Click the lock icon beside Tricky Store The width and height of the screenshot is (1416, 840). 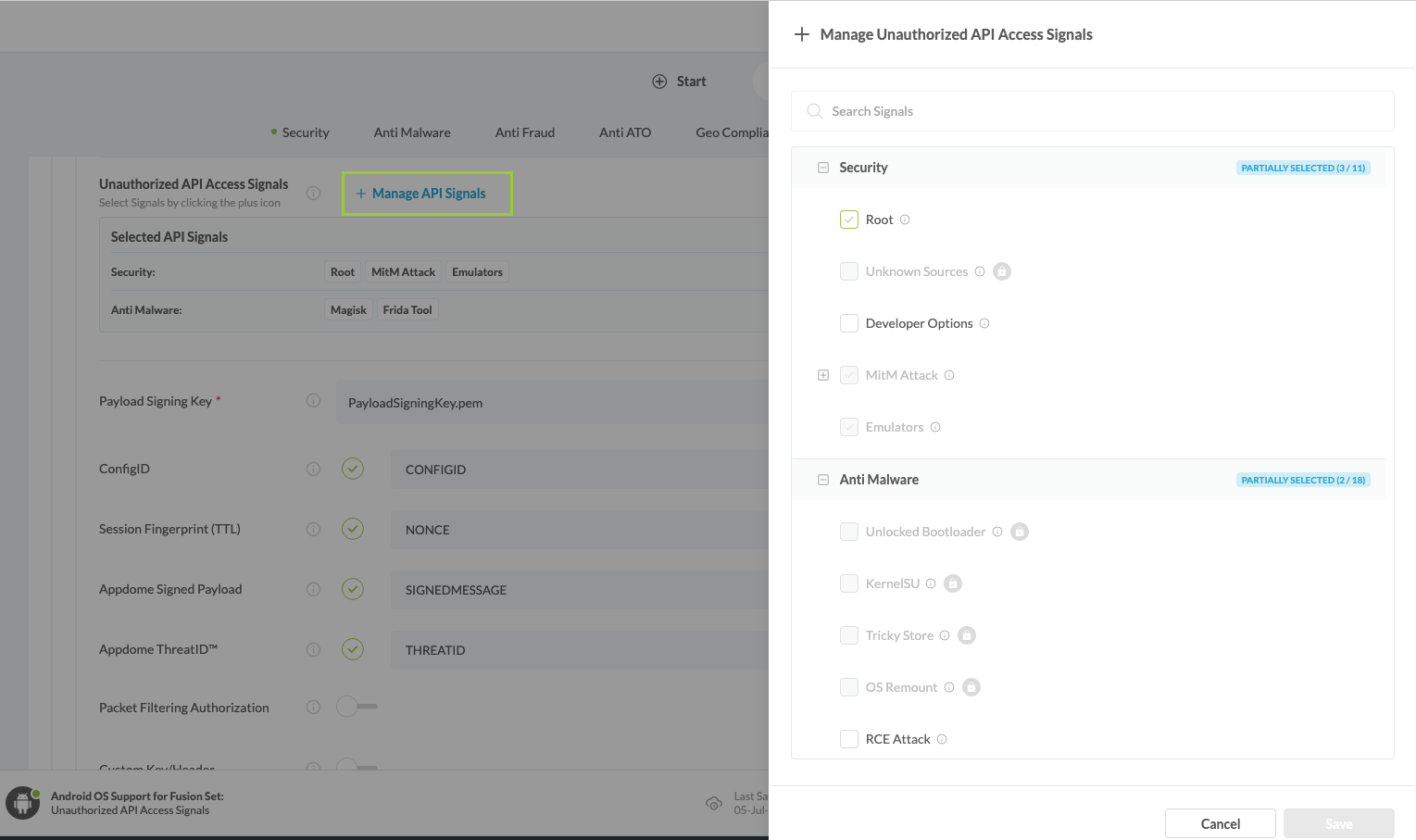(967, 635)
